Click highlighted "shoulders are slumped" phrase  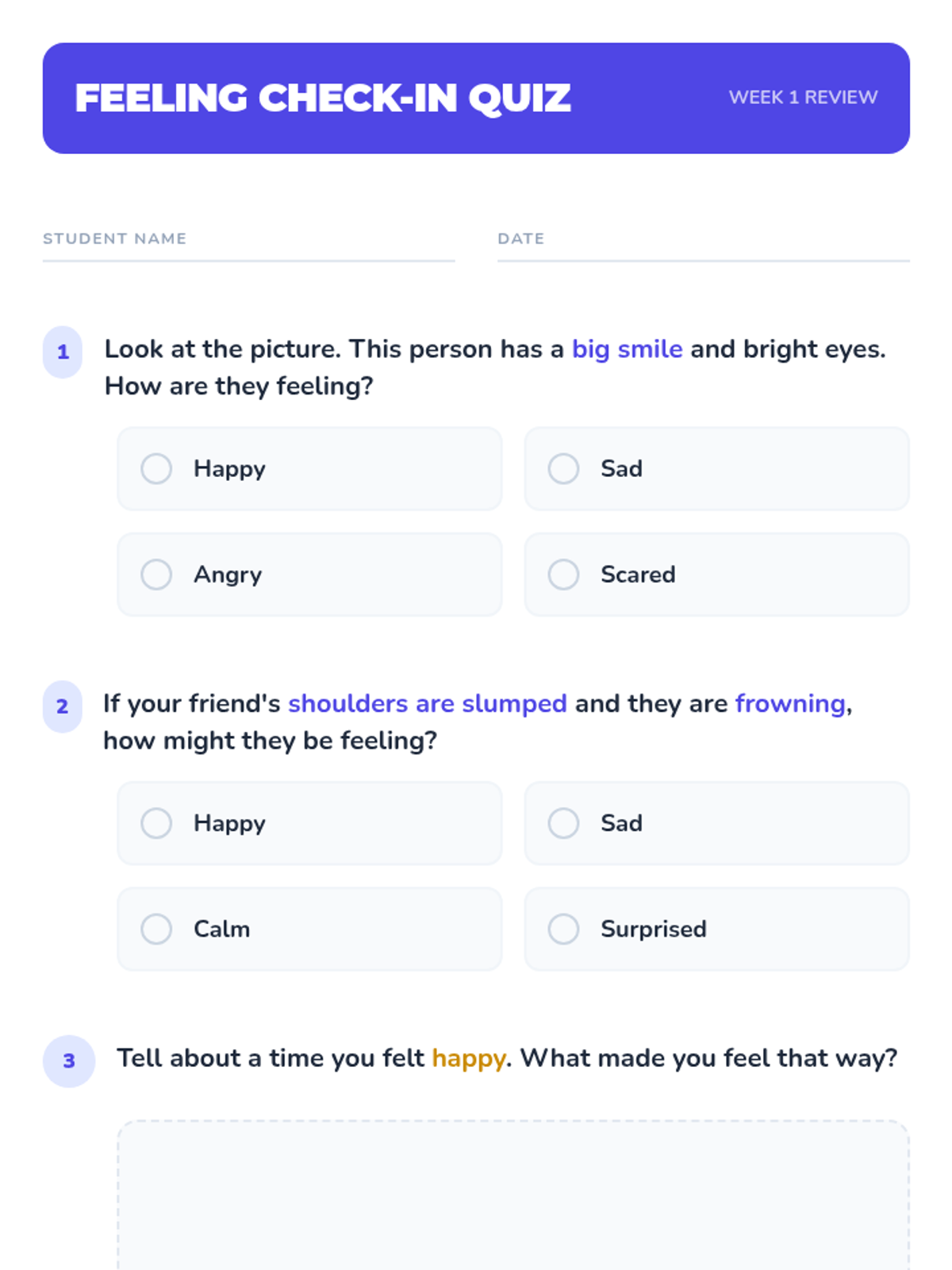click(x=427, y=704)
